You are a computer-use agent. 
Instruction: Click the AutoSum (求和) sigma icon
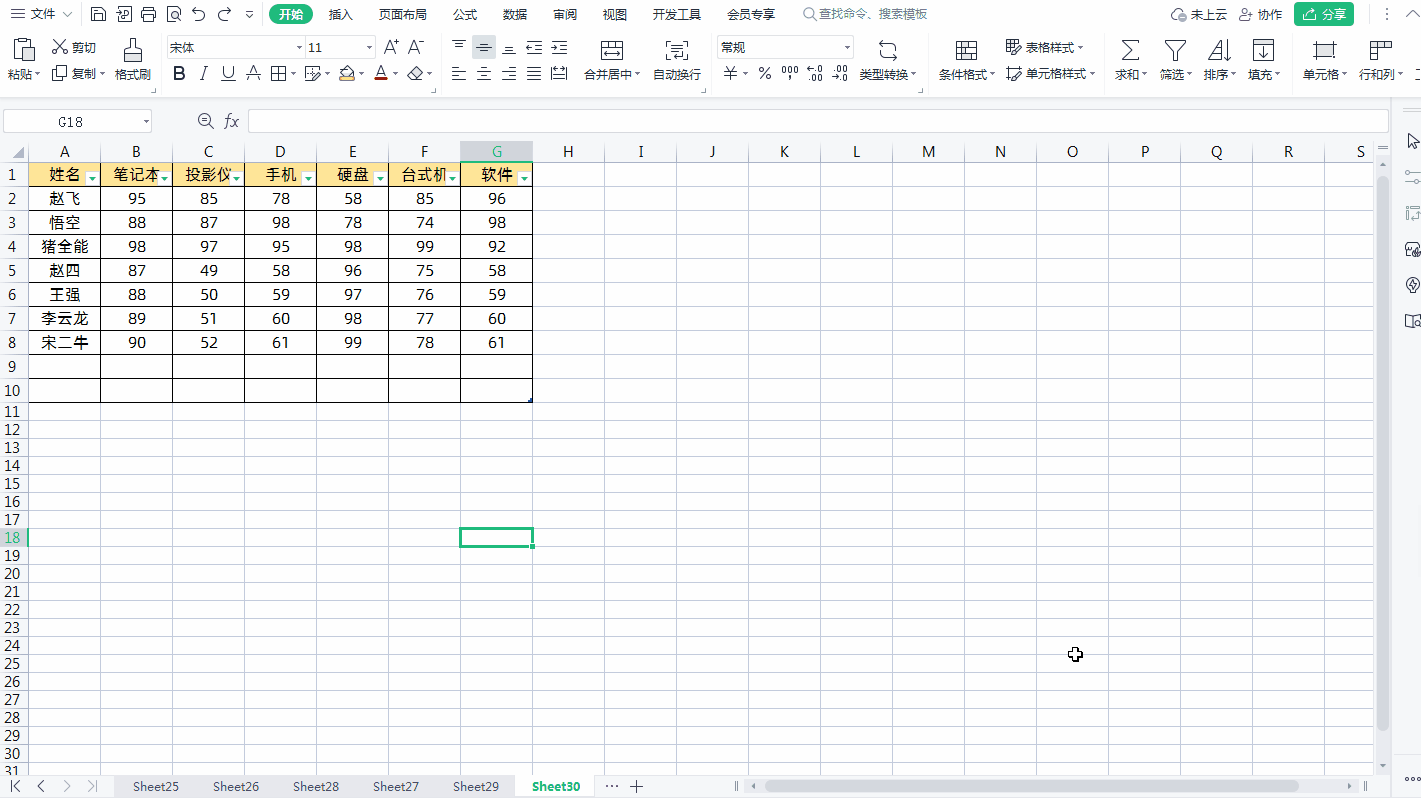(1130, 50)
